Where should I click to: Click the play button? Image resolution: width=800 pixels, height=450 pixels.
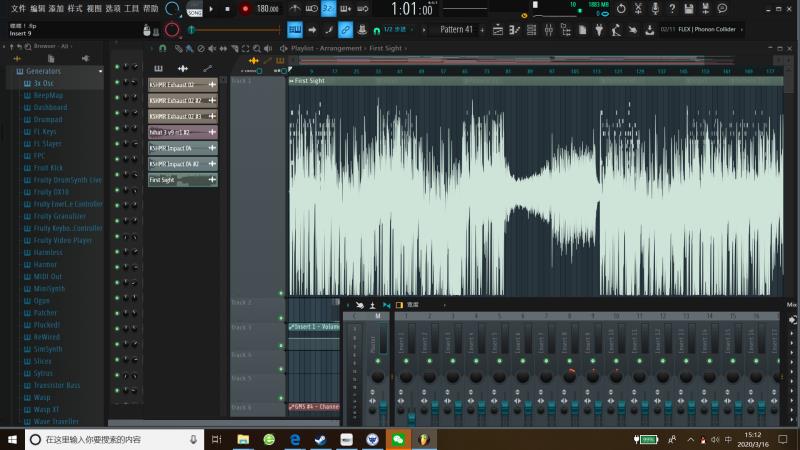click(x=211, y=9)
